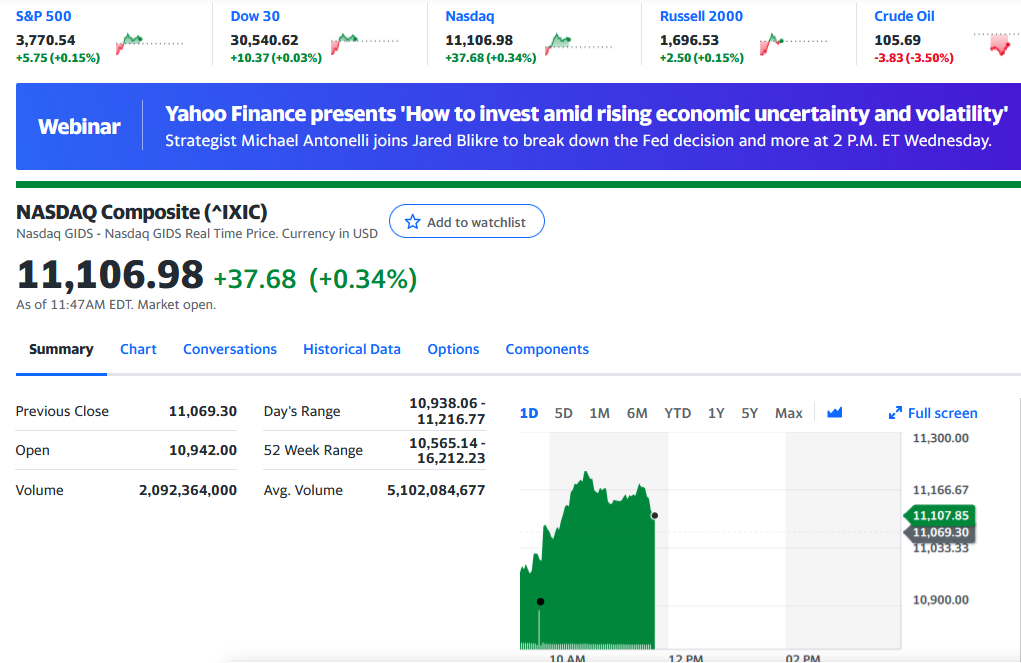Click the S&P 500 change +5.75 (+0.15%)
This screenshot has width=1021, height=663.
point(58,58)
